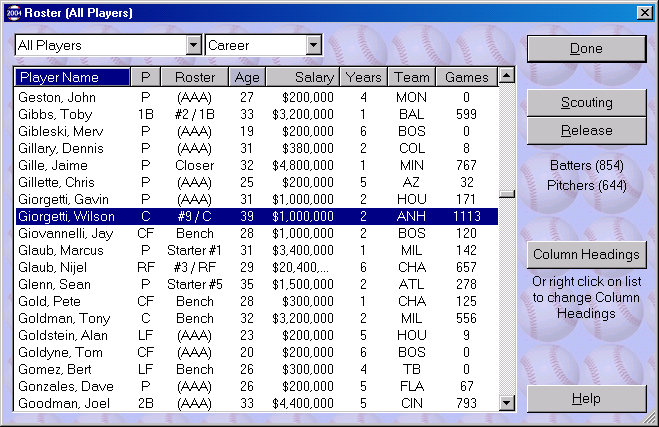Click the baseball icon in title bar
Screen dimensions: 659x427
pos(11,11)
